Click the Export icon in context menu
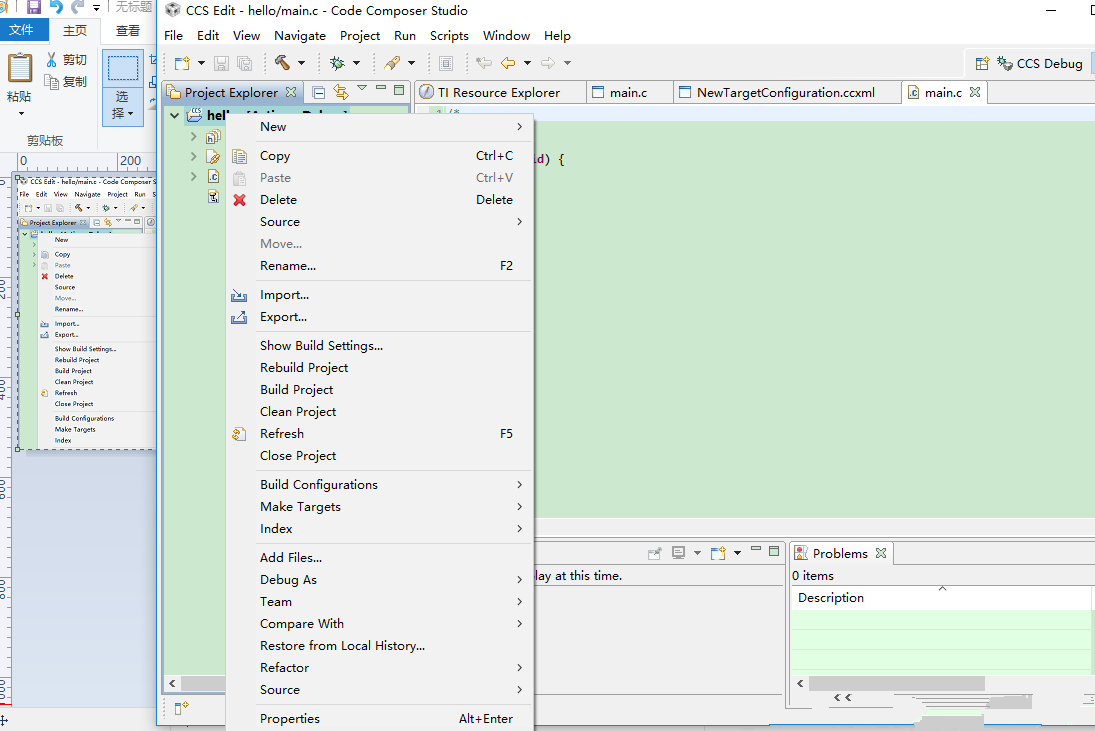Image resolution: width=1095 pixels, height=731 pixels. pyautogui.click(x=239, y=318)
